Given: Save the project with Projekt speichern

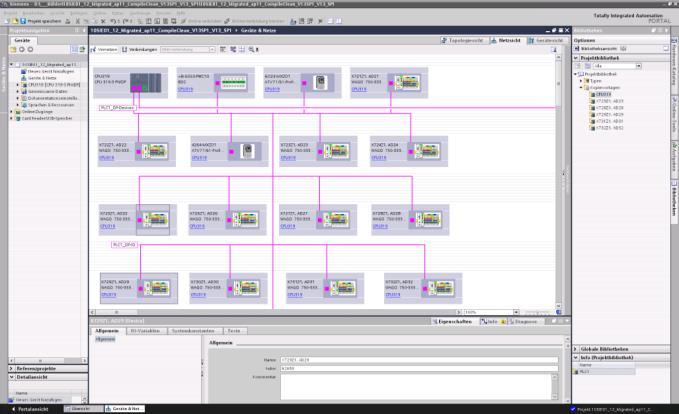Looking at the screenshot, I should pos(41,21).
